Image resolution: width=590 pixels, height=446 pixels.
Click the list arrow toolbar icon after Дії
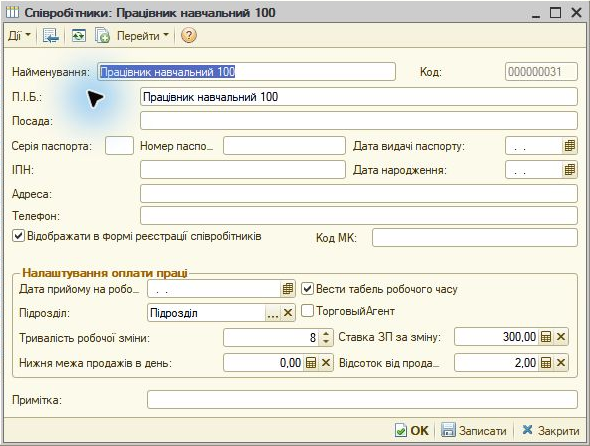(50, 36)
